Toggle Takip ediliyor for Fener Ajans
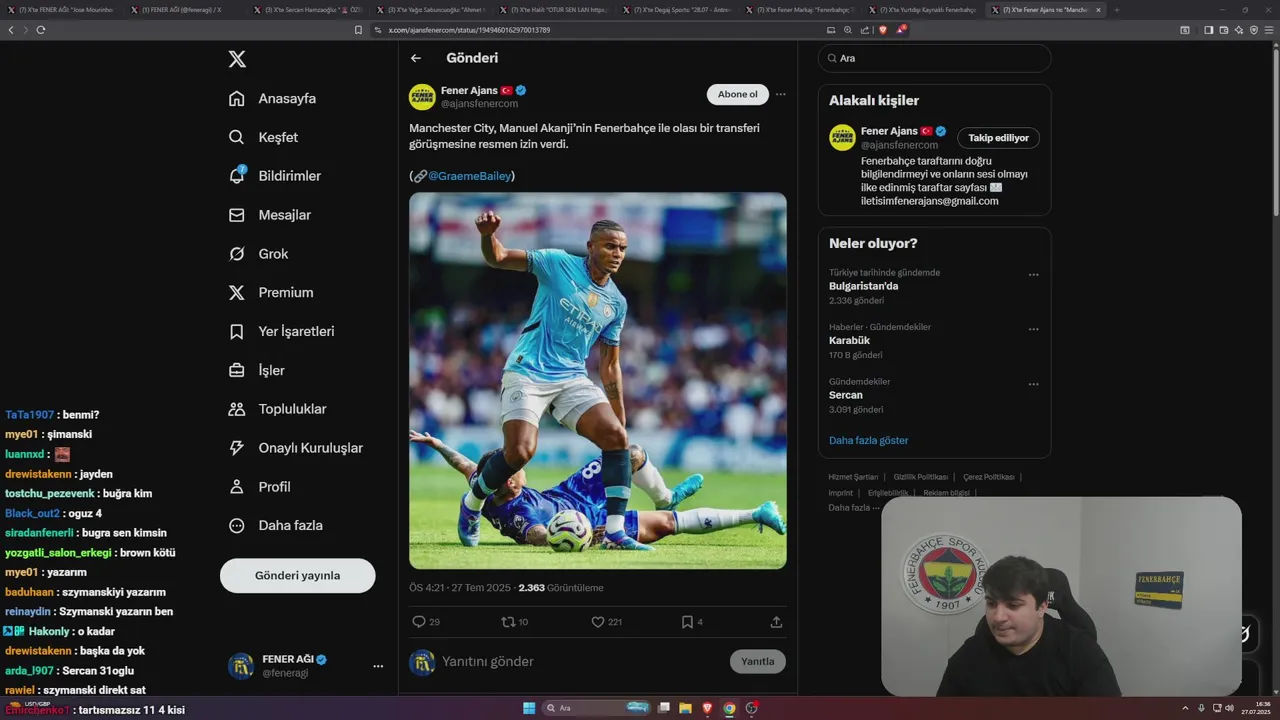 (x=998, y=138)
